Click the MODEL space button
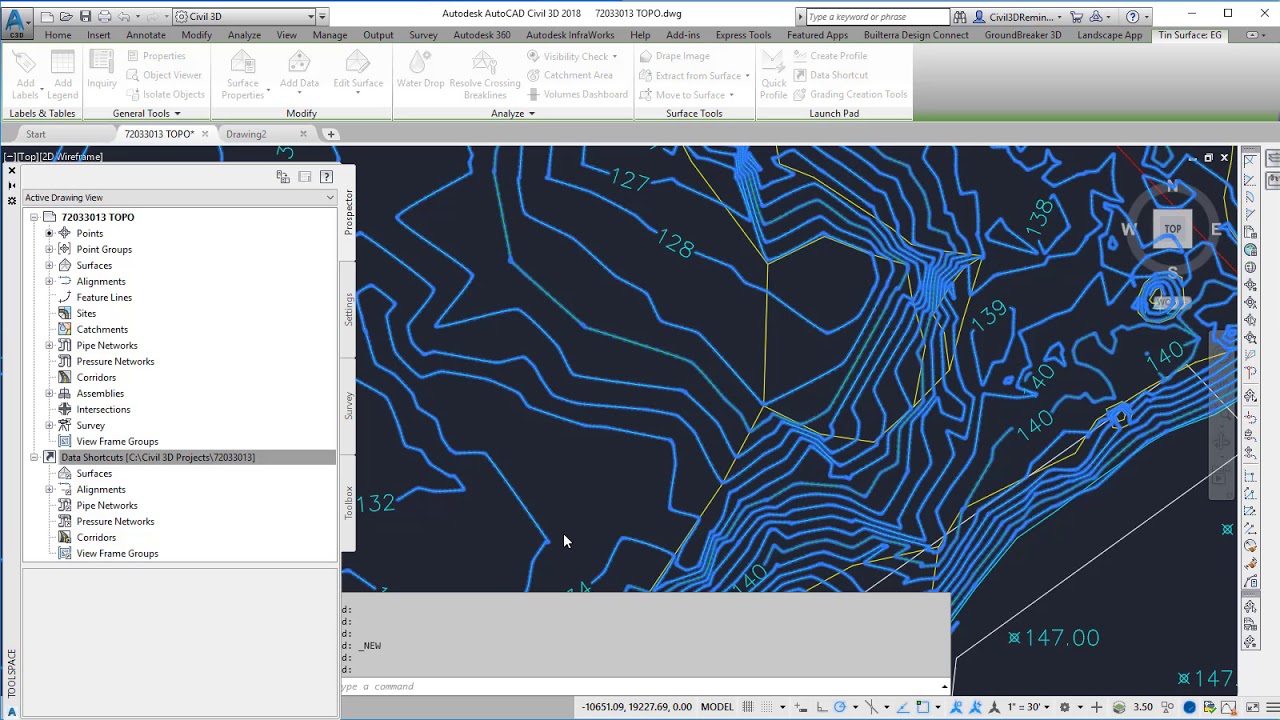 point(716,707)
